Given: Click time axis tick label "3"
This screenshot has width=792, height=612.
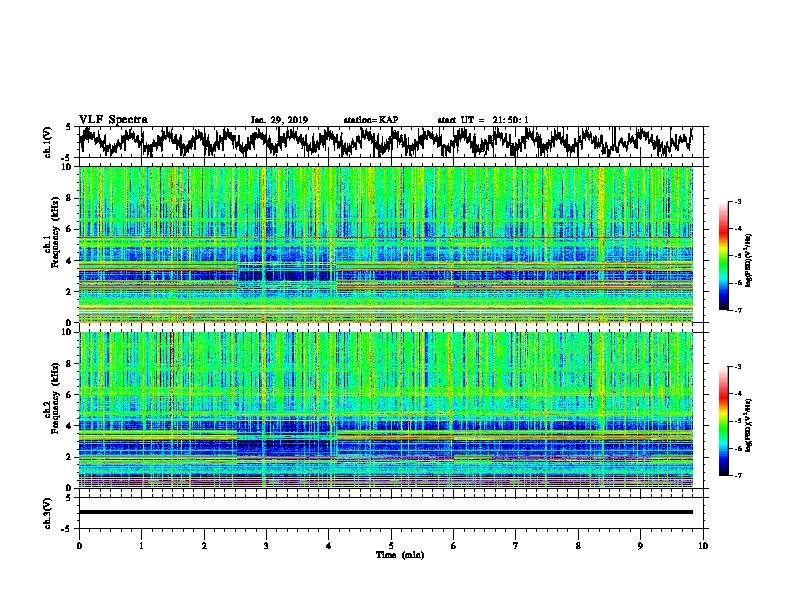Looking at the screenshot, I should [266, 546].
